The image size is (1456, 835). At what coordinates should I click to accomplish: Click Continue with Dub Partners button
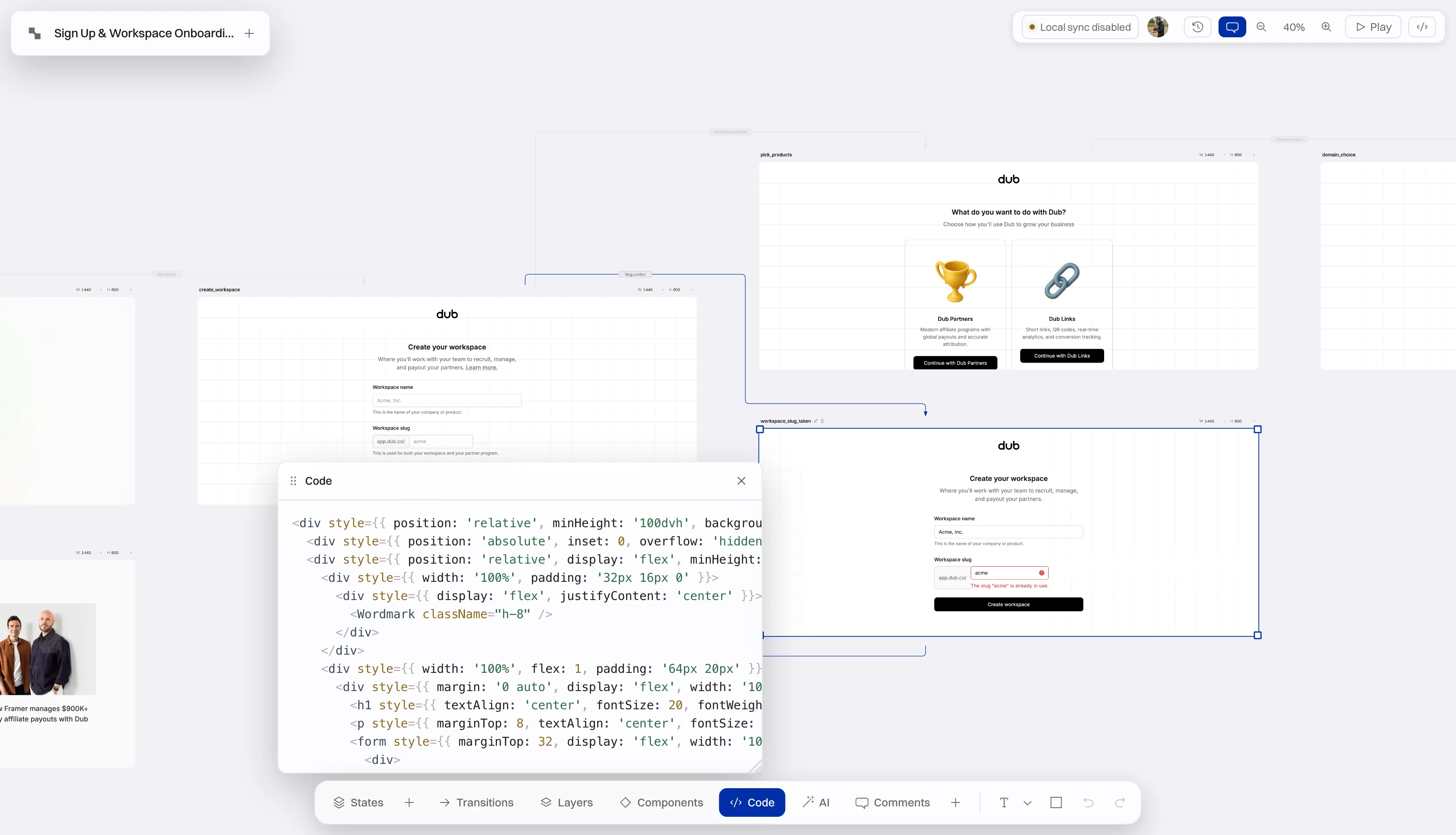click(955, 363)
